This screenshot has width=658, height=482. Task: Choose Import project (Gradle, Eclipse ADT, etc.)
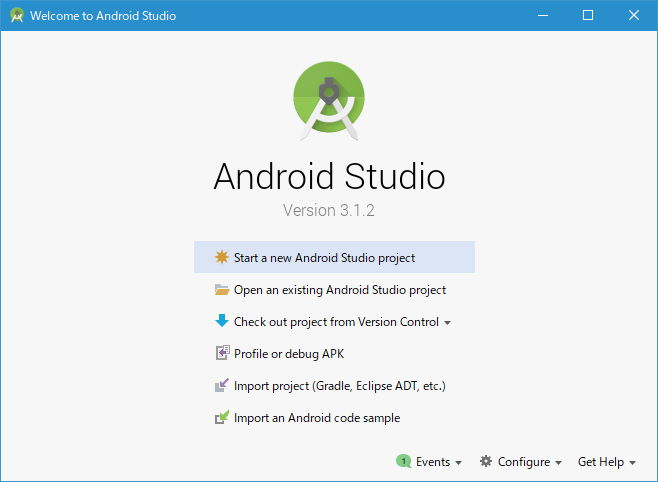pos(334,386)
